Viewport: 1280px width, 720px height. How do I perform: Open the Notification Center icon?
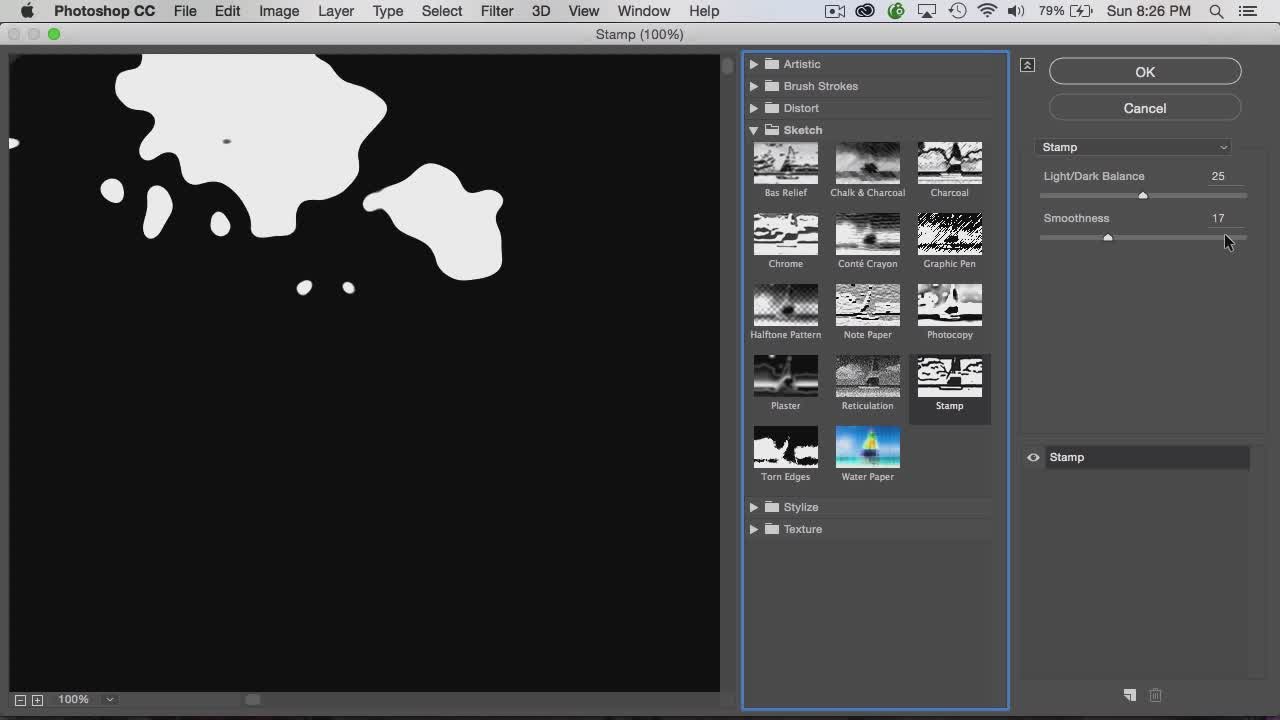[x=1247, y=11]
